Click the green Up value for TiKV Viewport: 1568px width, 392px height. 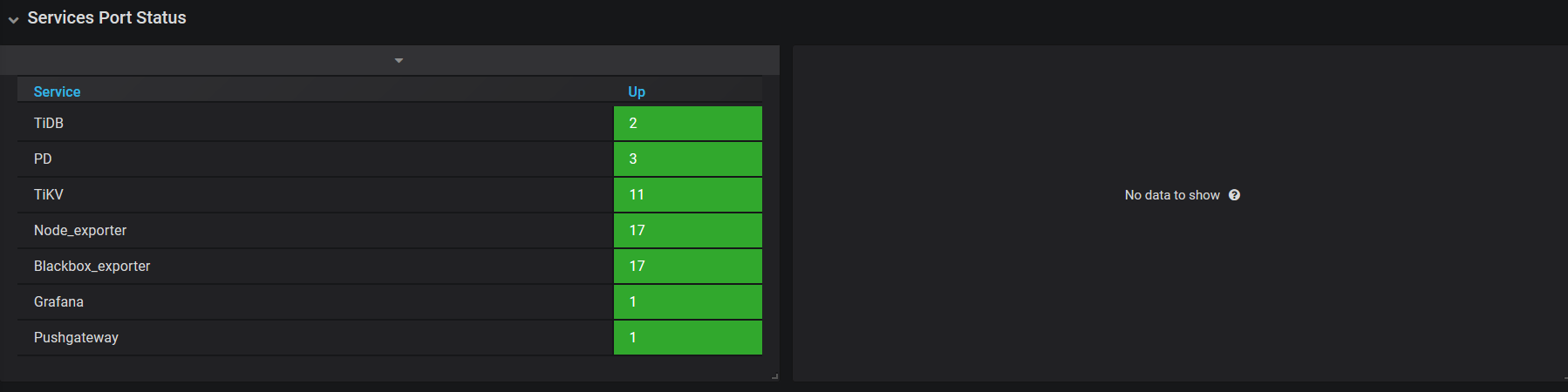[687, 194]
